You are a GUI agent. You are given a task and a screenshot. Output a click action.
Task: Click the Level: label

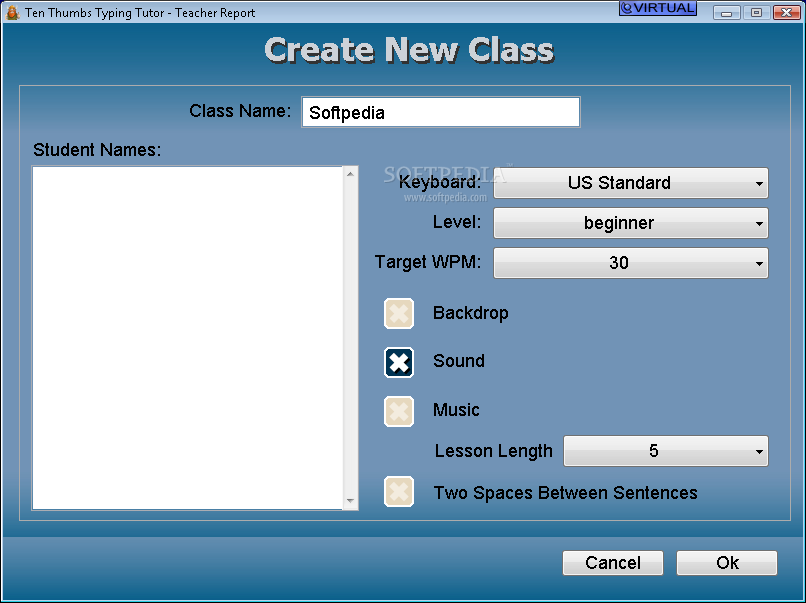[x=457, y=222]
